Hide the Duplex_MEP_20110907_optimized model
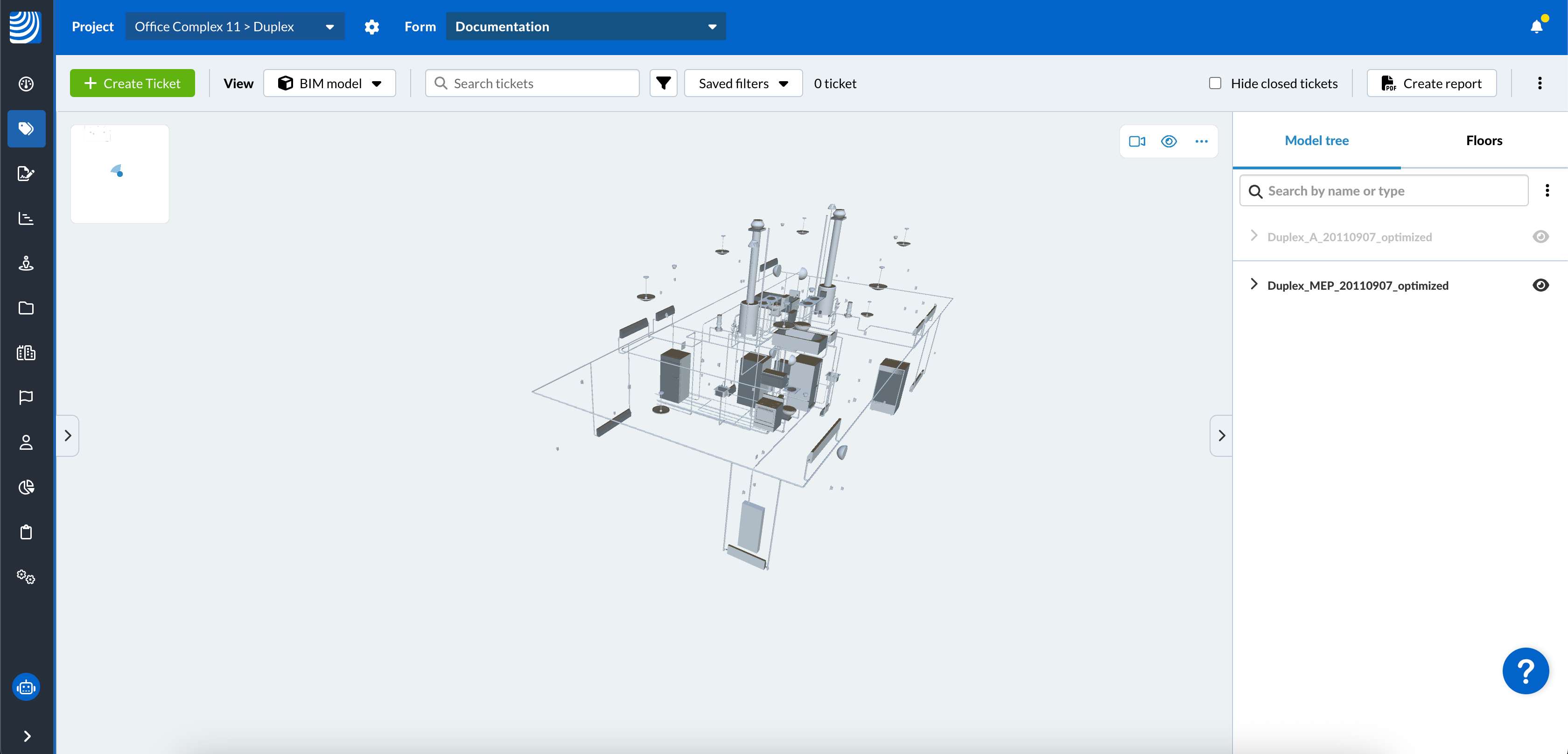Viewport: 1568px width, 754px height. (x=1540, y=286)
